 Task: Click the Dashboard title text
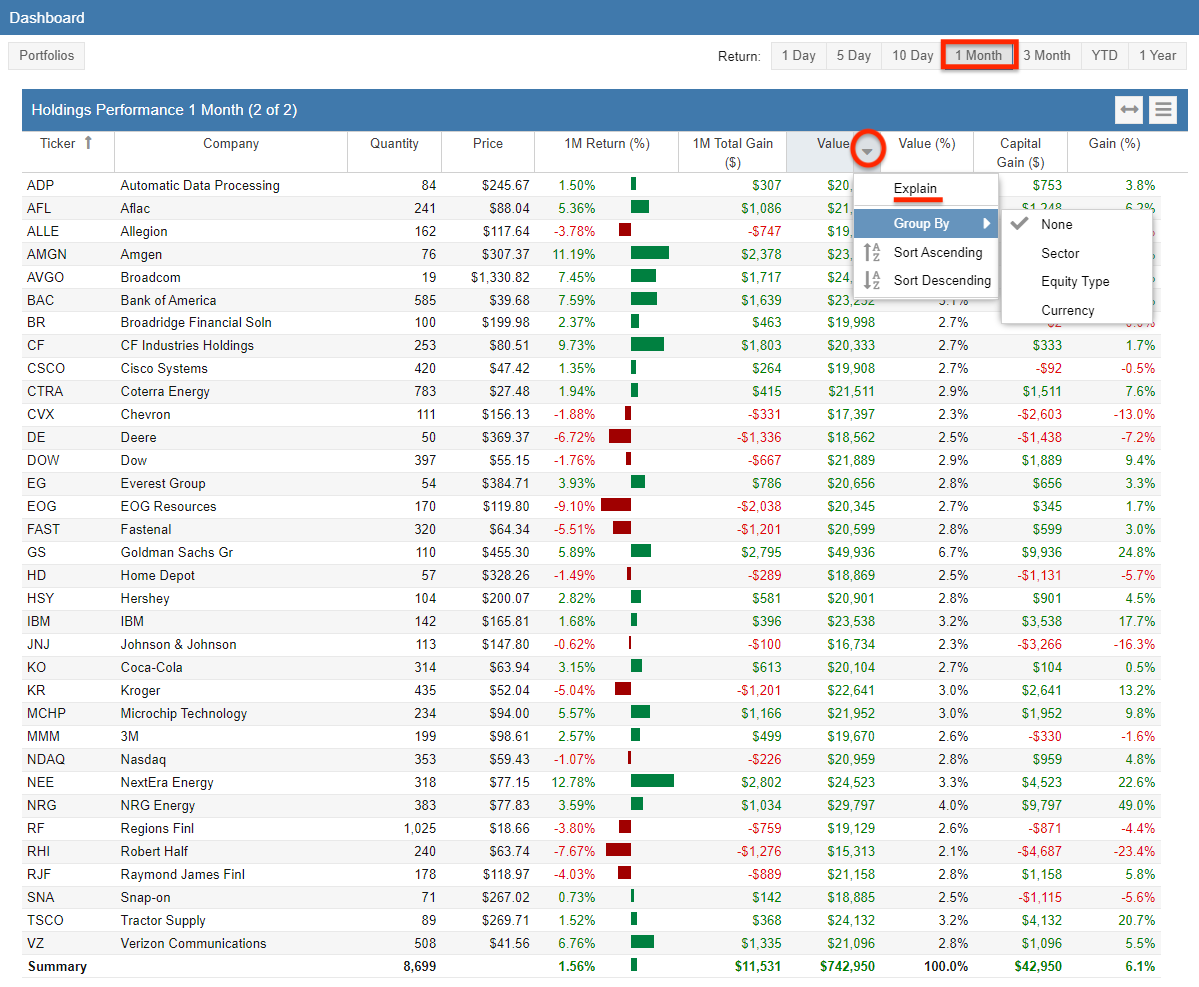pyautogui.click(x=47, y=18)
